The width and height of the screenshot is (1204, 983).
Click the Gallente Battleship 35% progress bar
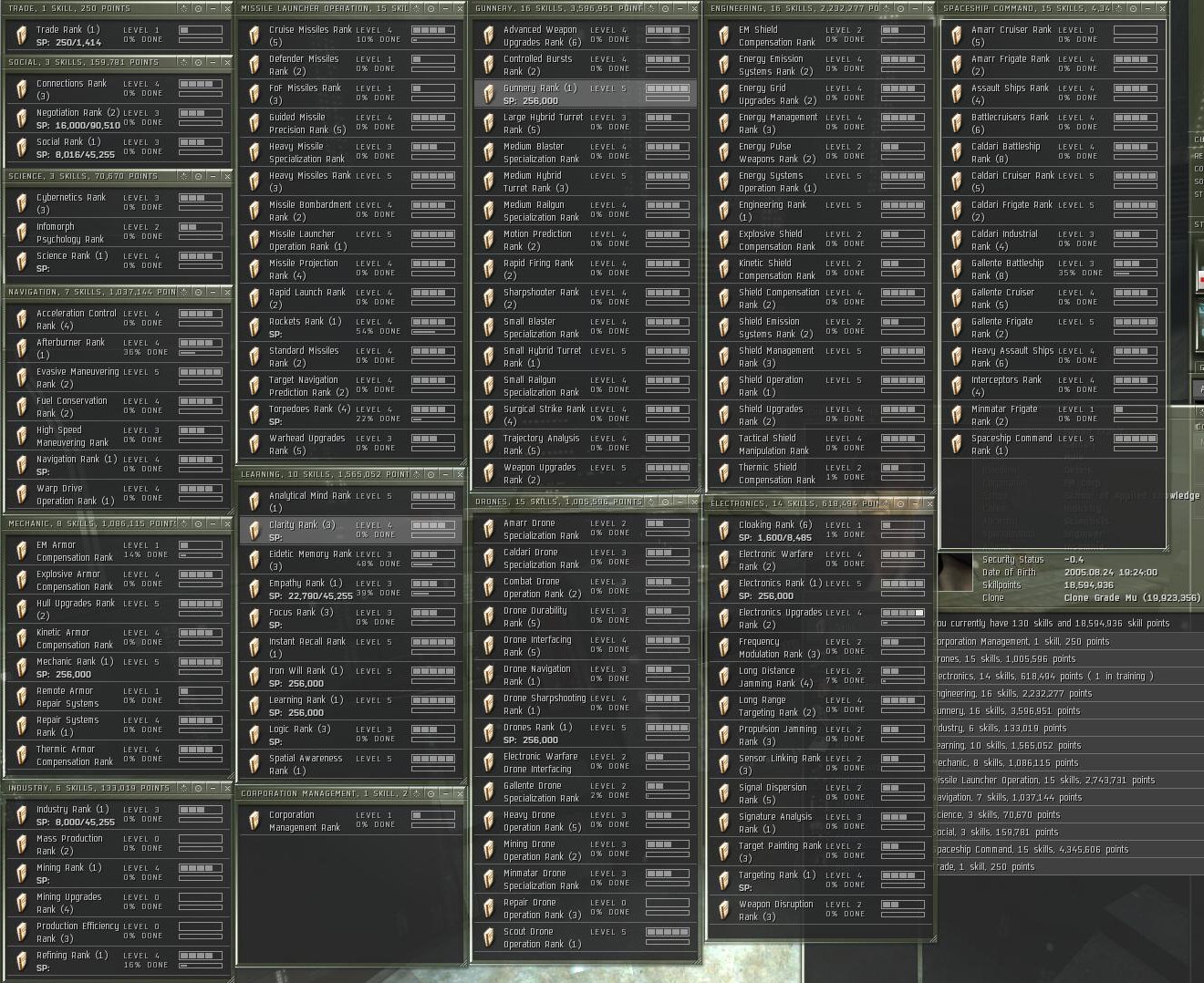point(1135,274)
